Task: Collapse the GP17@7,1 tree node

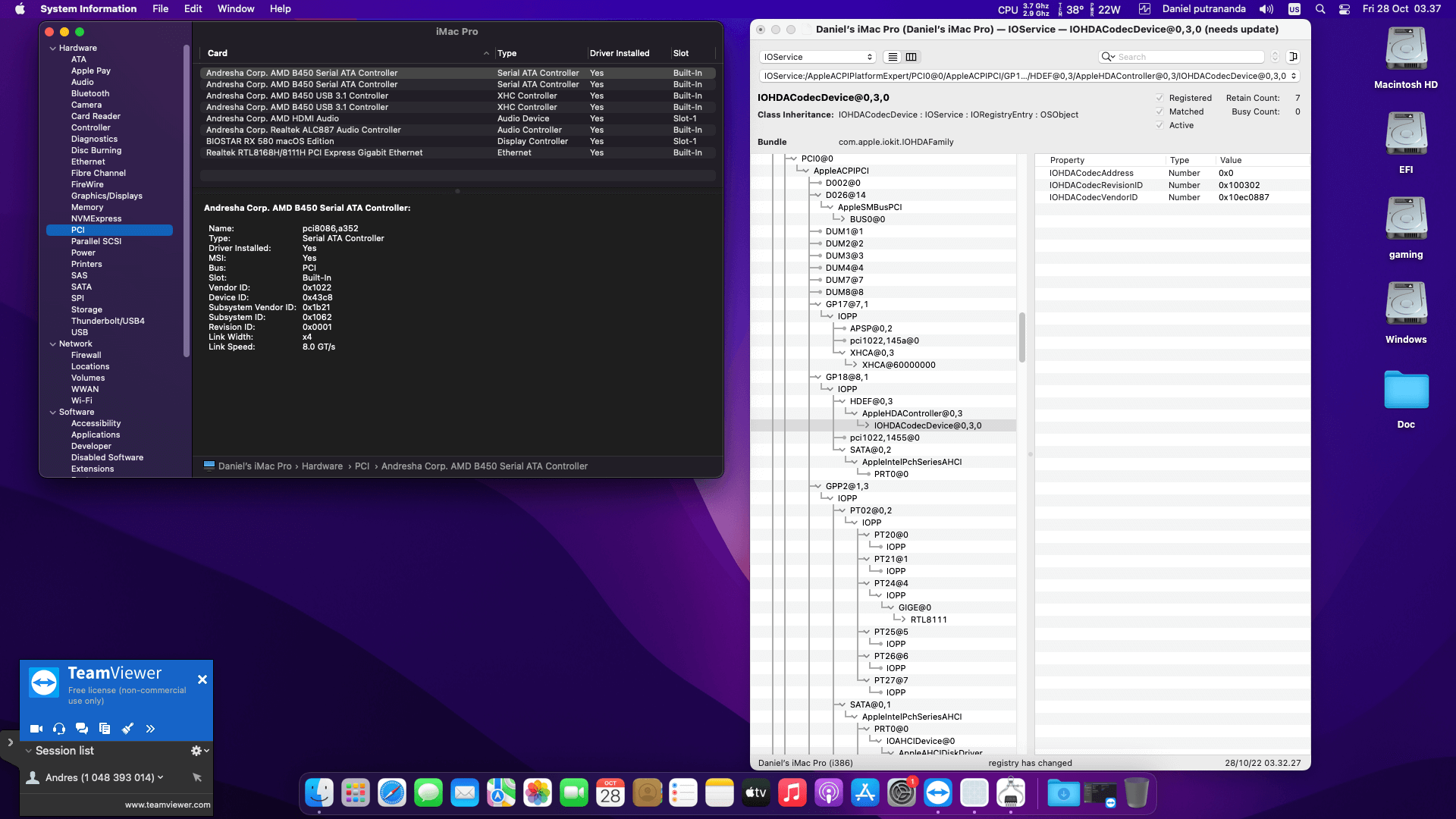Action: point(817,304)
